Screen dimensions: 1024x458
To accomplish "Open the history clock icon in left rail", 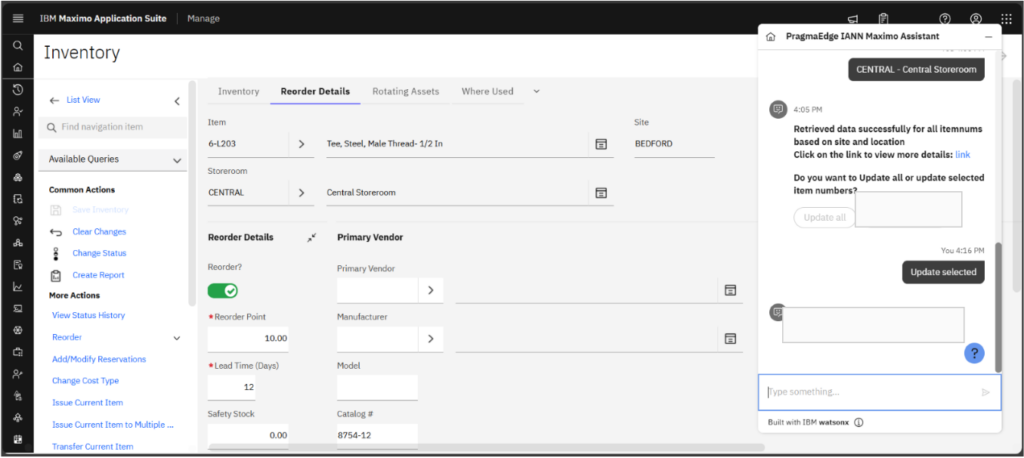I will 18,90.
